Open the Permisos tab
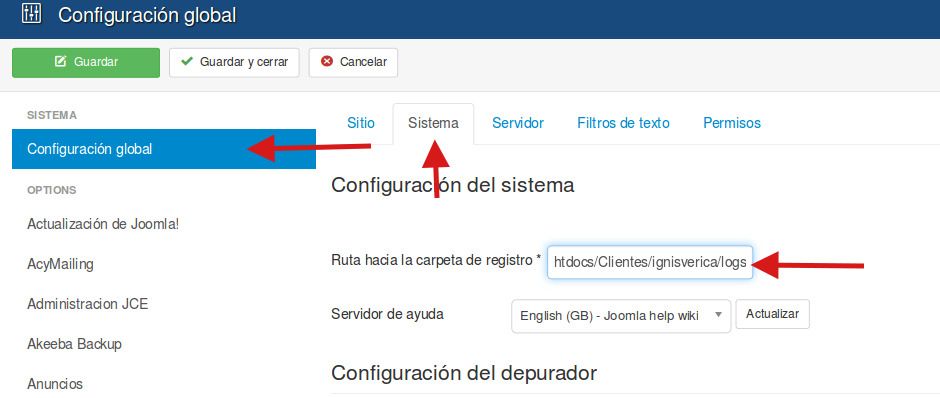The height and width of the screenshot is (398, 940). (732, 123)
